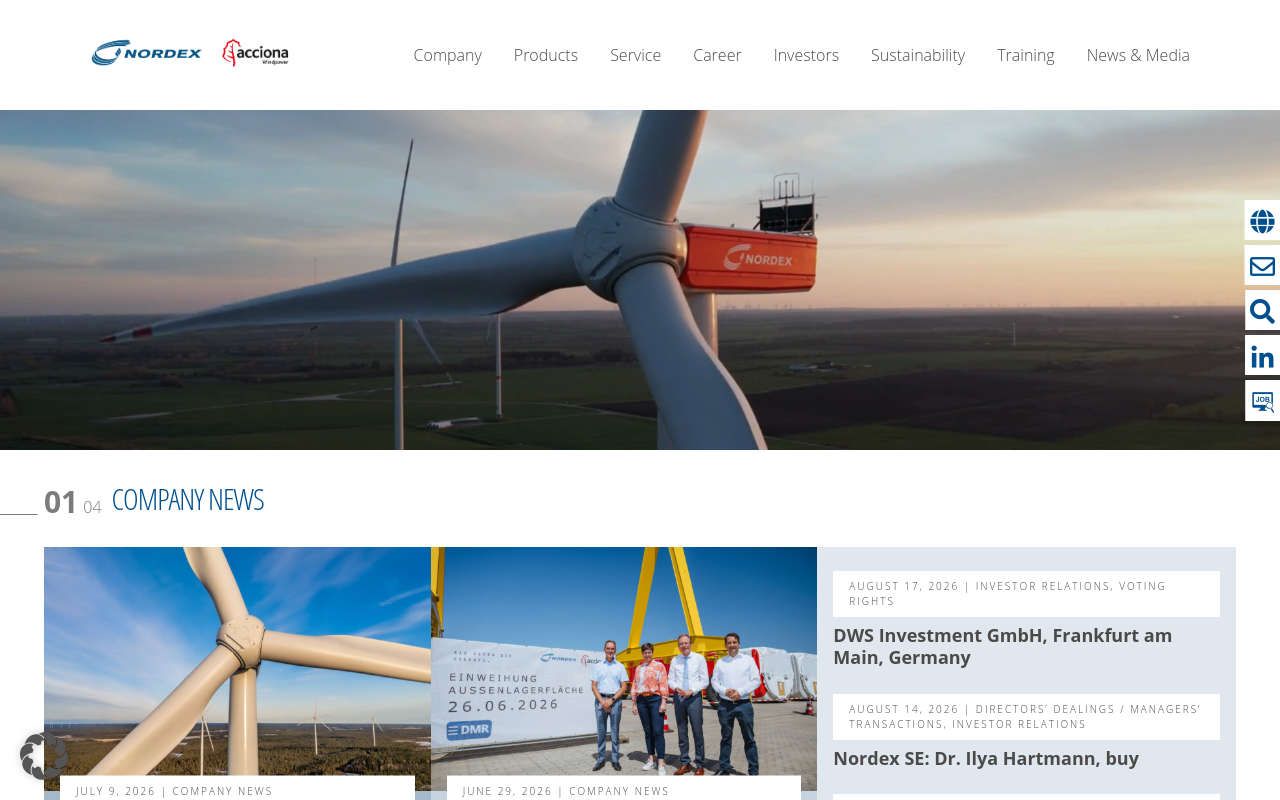Open the Products menu
Viewport: 1280px width, 800px height.
(x=546, y=55)
